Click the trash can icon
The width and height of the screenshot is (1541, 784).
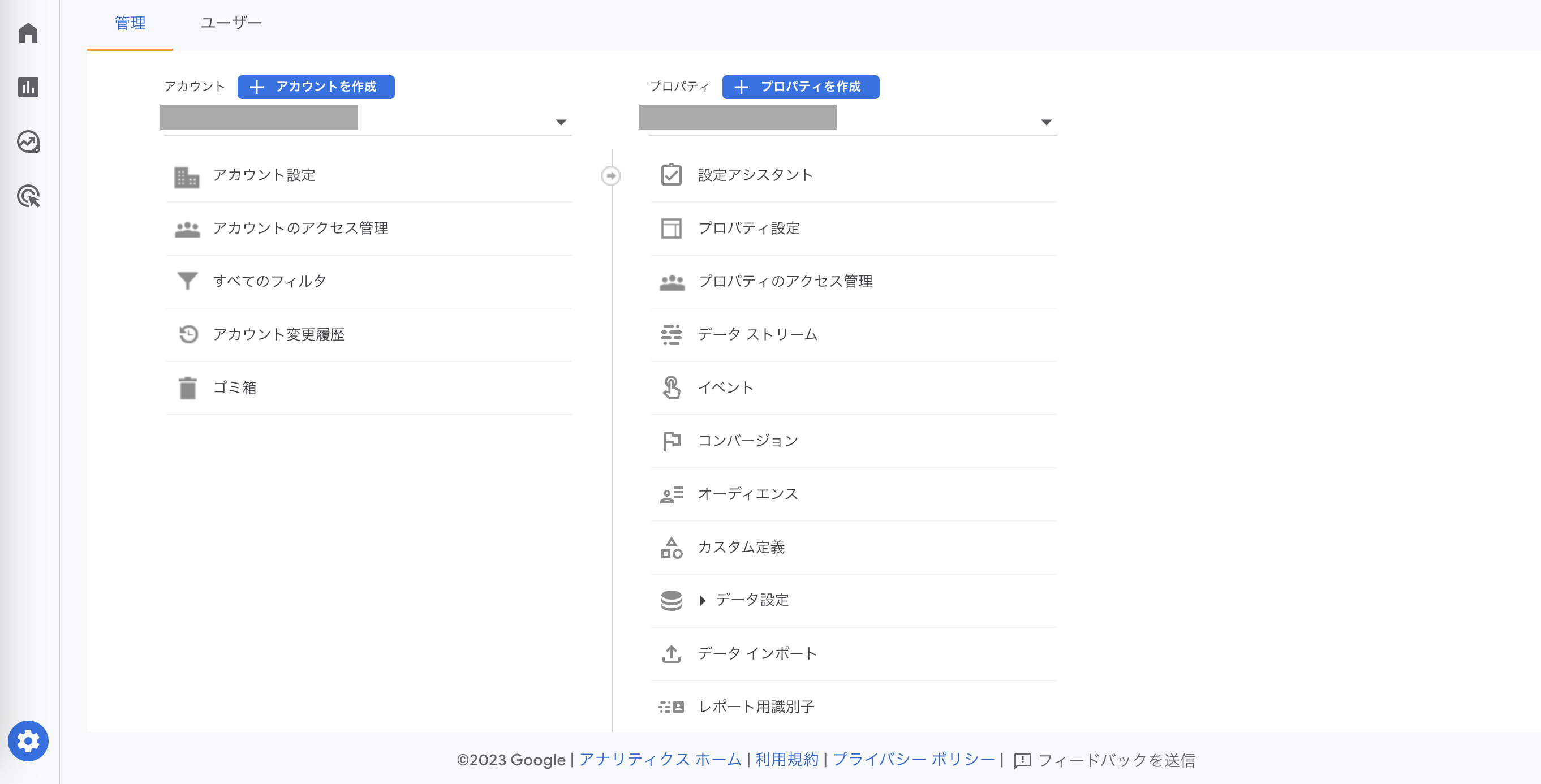point(188,387)
